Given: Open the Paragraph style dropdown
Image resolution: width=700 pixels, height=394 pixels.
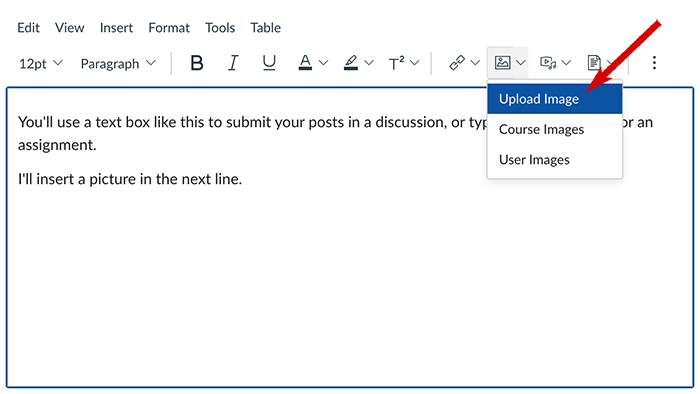Looking at the screenshot, I should click(x=118, y=63).
